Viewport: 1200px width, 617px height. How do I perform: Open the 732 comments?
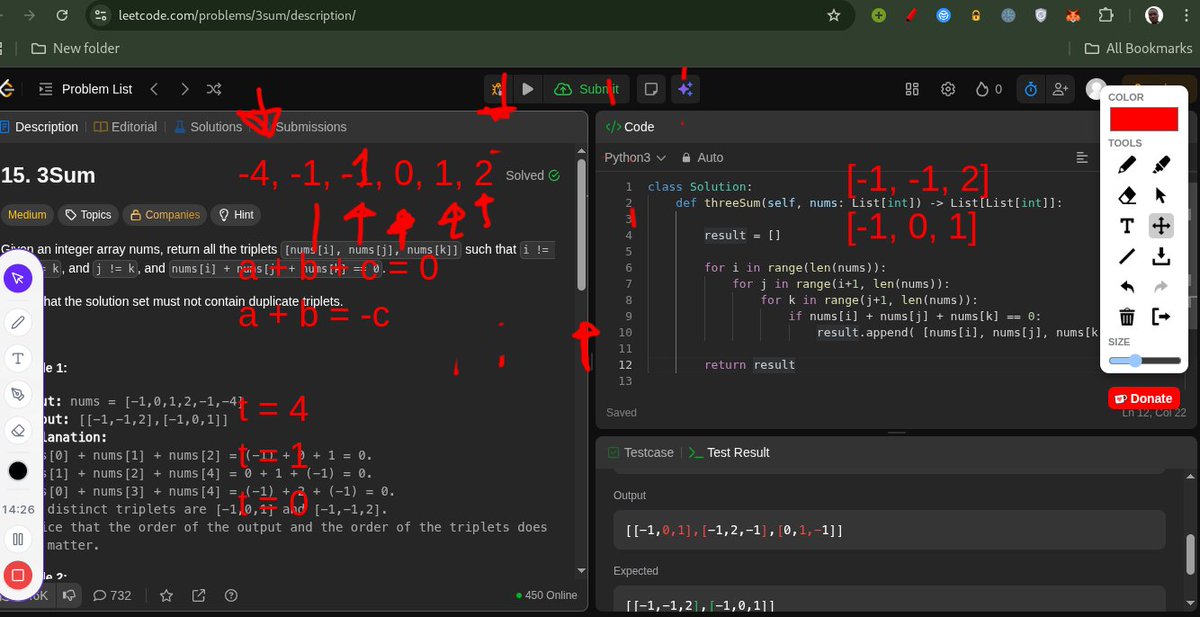point(112,595)
